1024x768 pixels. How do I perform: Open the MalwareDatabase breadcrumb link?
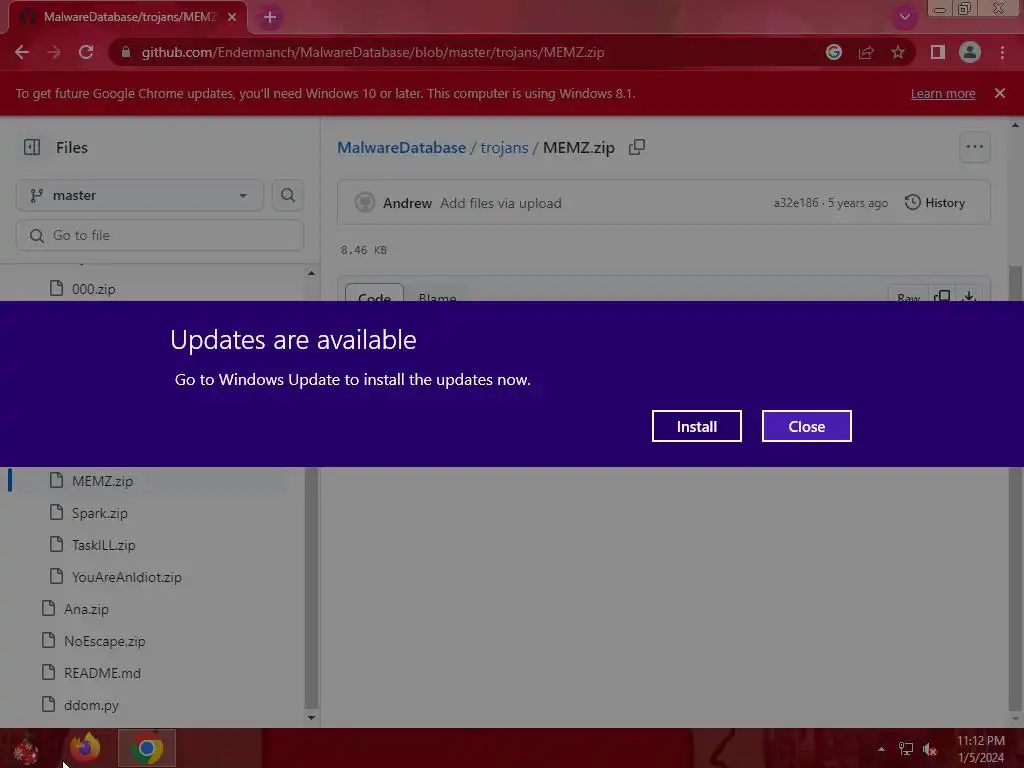[x=402, y=148]
